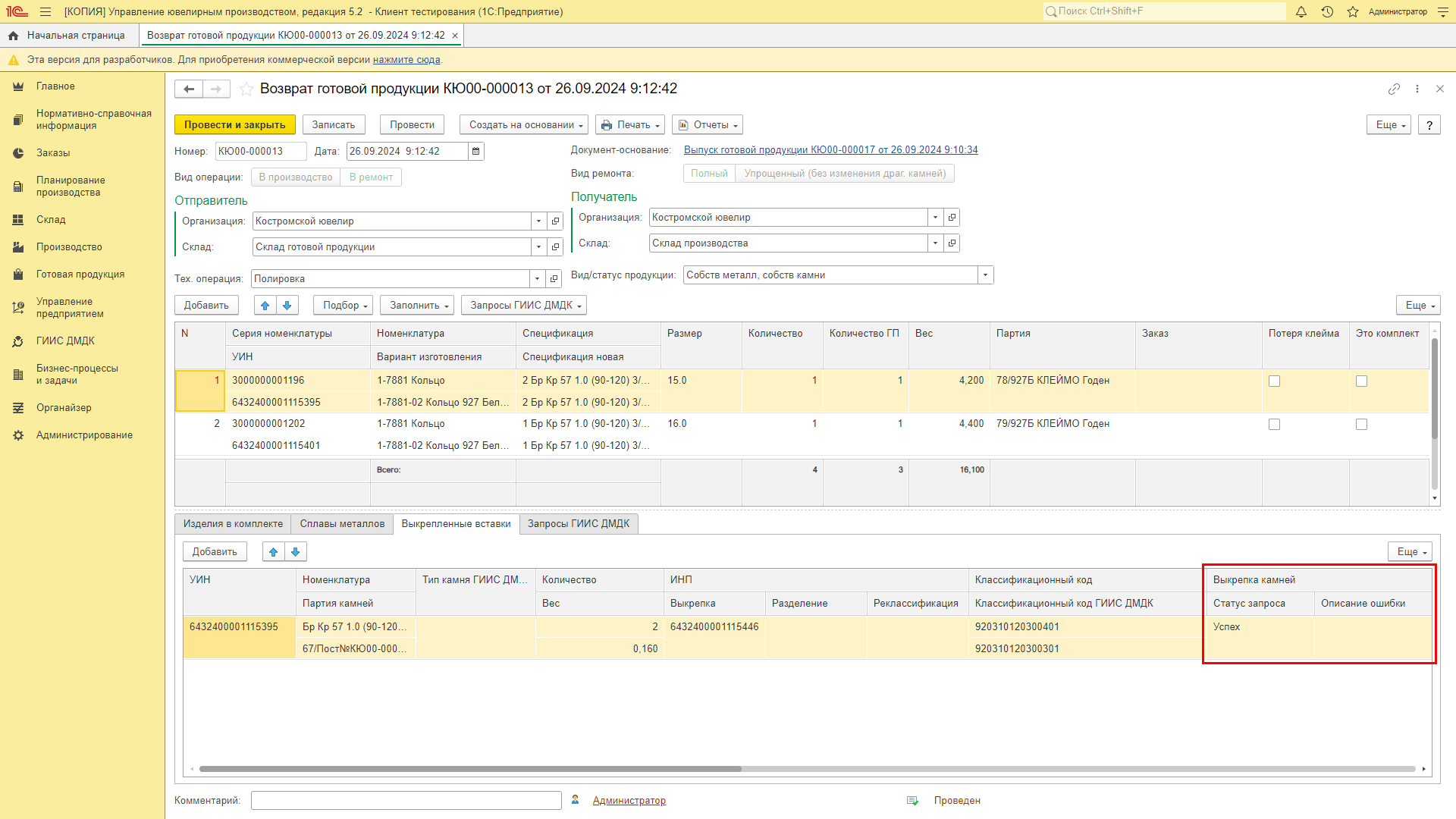Select Полный repair type
Screen dimensions: 1456x819
(x=709, y=174)
